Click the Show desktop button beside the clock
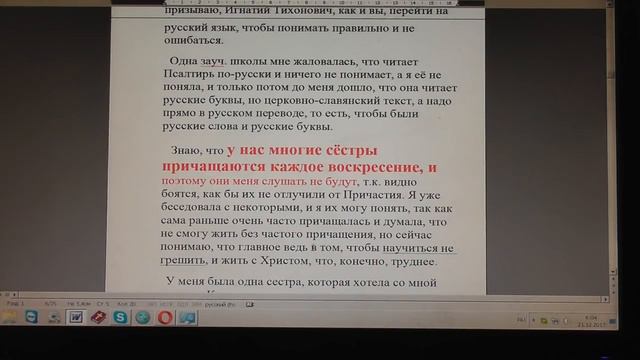Screen dimensions: 640x360 click(612, 322)
